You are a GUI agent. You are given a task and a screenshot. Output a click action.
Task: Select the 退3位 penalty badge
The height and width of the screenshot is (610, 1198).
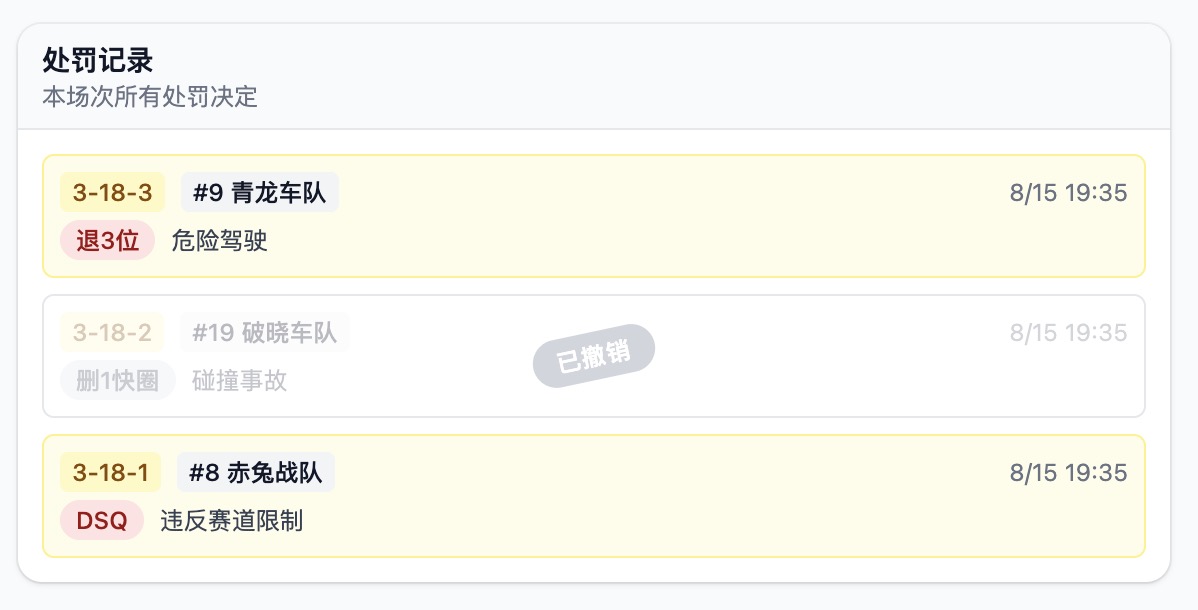point(107,240)
